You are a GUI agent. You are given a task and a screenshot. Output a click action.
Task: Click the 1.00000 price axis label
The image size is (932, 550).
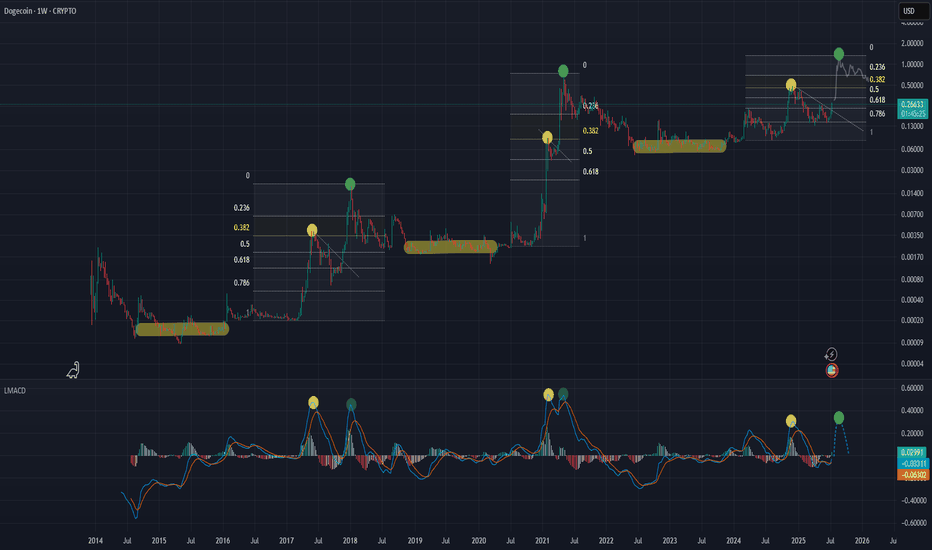tap(912, 64)
